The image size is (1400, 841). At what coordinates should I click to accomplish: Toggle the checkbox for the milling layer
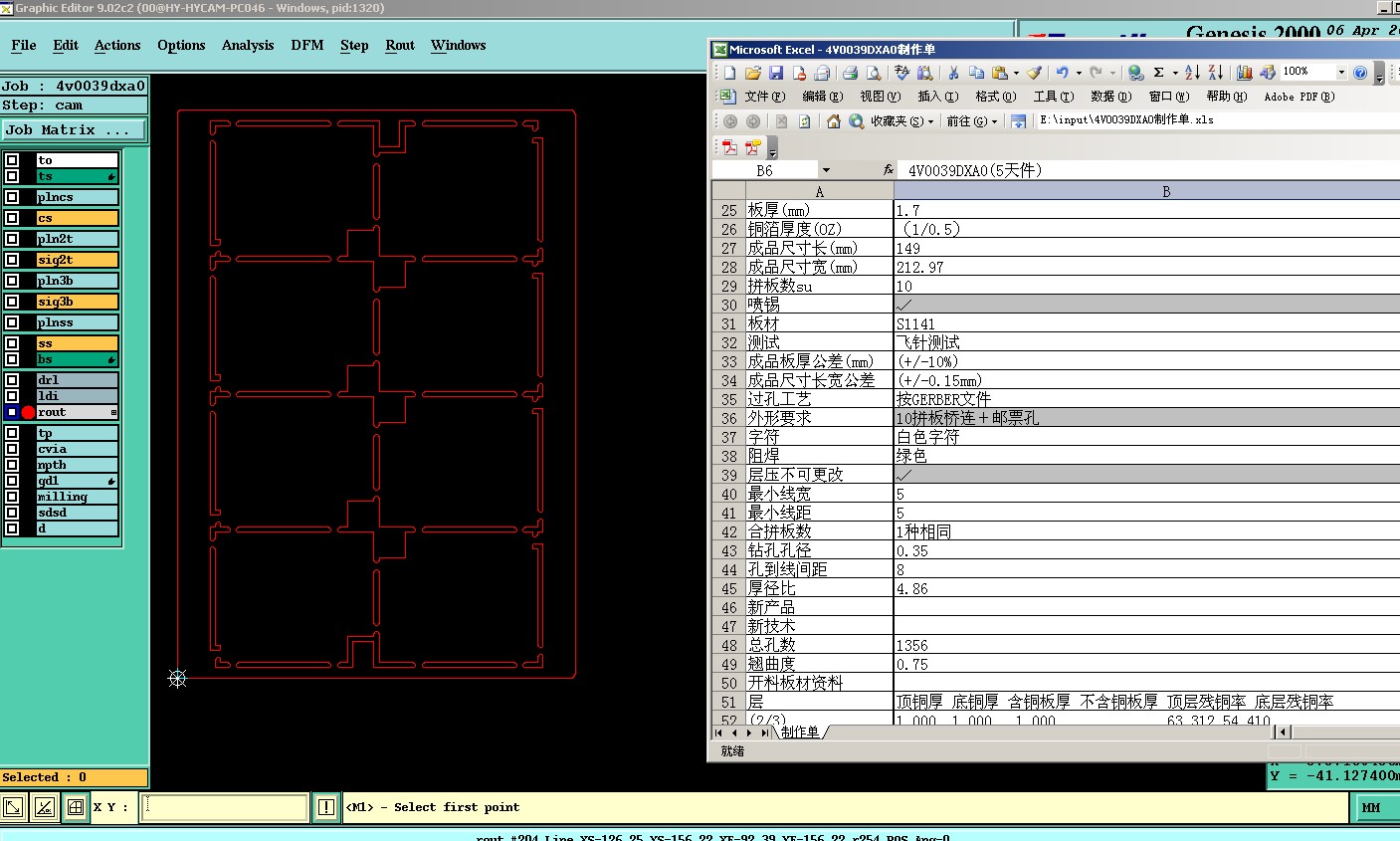point(12,497)
